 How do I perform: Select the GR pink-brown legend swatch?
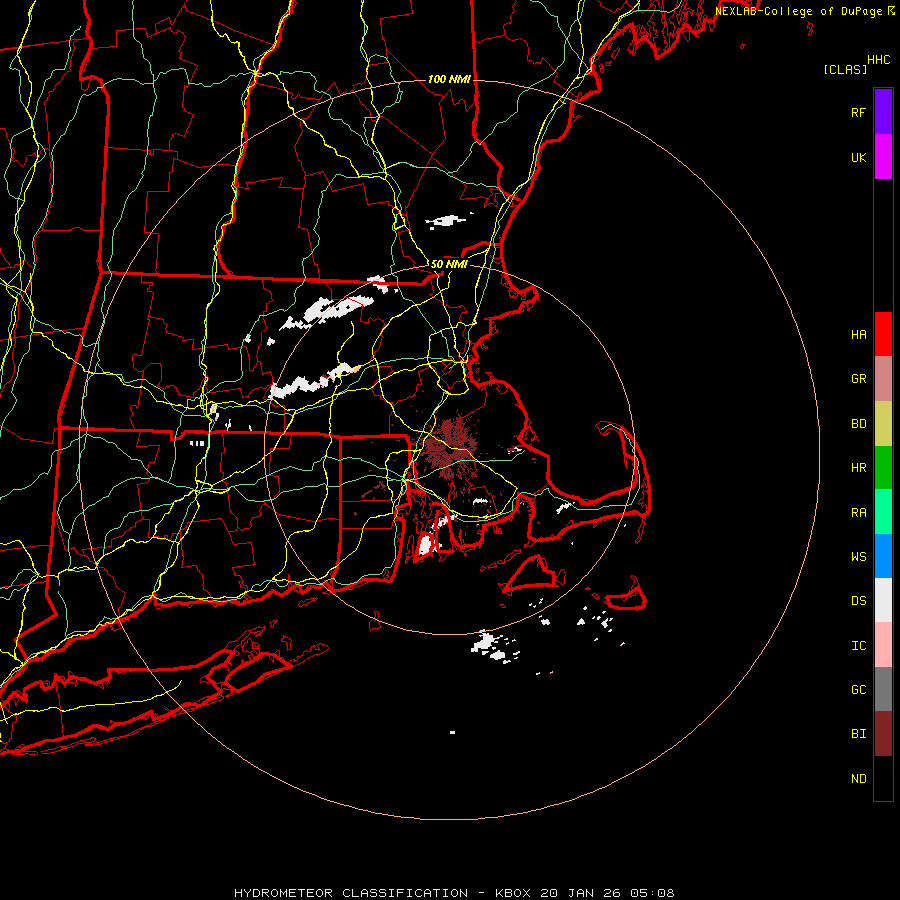click(883, 379)
